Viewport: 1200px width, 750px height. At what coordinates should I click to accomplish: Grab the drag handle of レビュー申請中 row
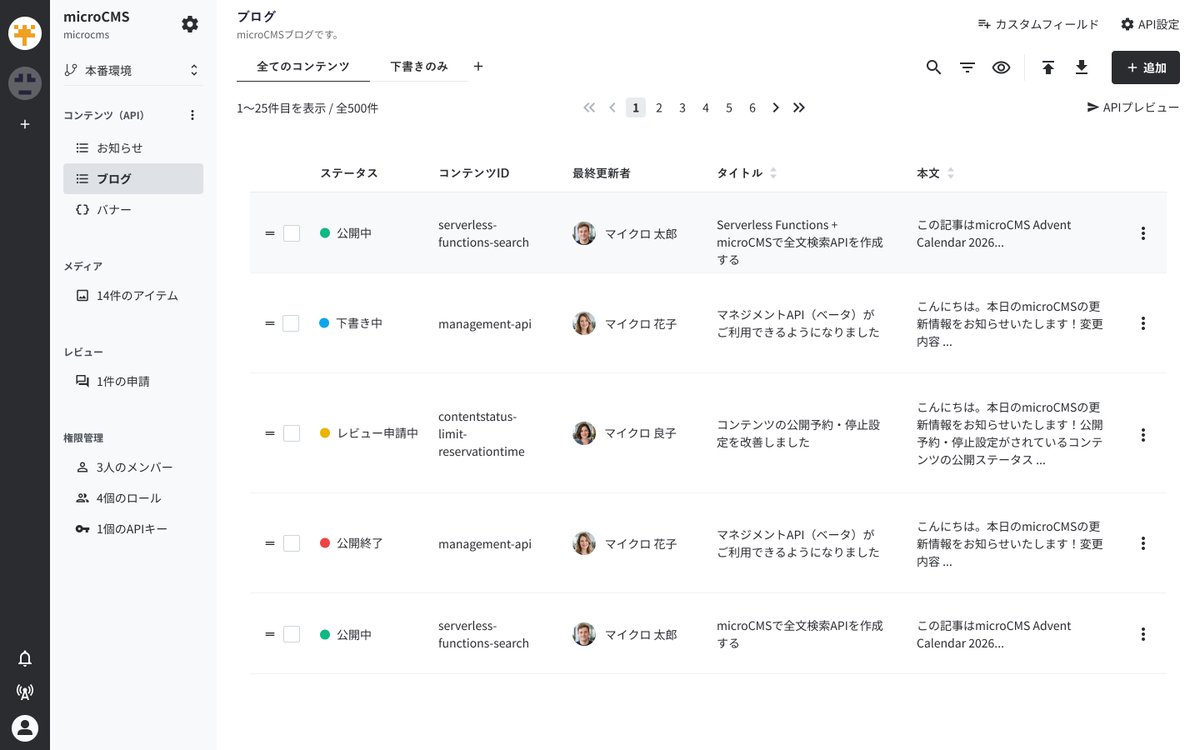[269, 433]
